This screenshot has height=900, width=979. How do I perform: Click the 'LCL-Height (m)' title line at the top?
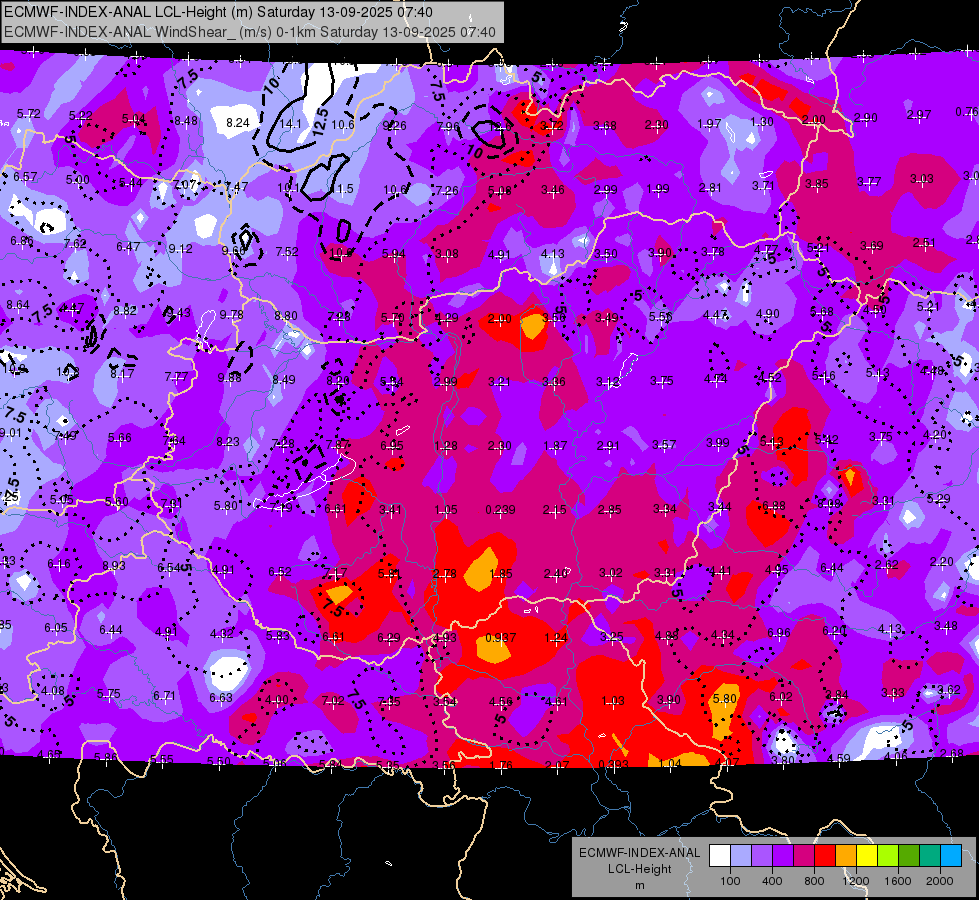218,12
